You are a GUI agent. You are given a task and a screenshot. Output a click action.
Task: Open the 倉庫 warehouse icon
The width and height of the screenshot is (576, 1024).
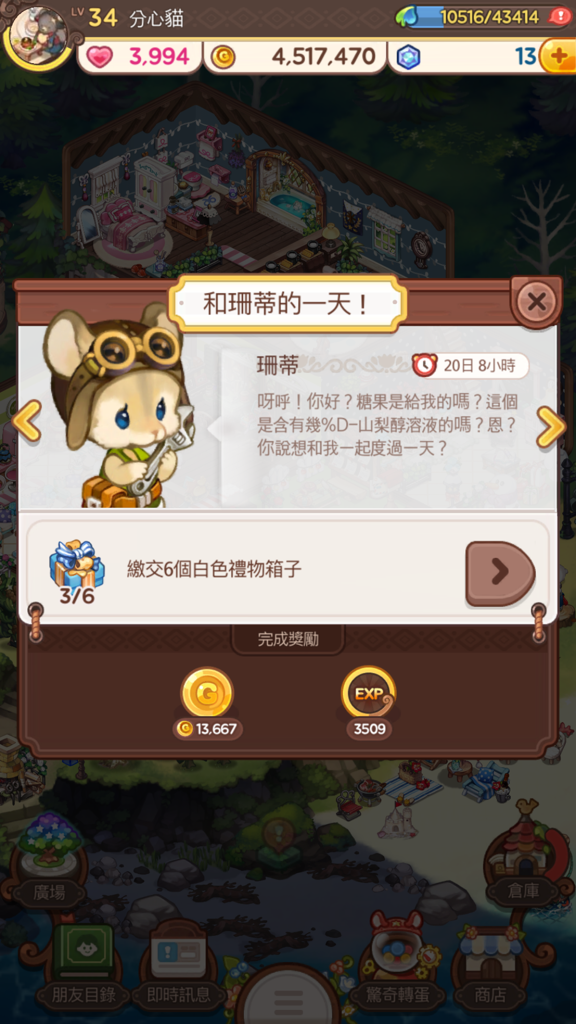click(525, 856)
